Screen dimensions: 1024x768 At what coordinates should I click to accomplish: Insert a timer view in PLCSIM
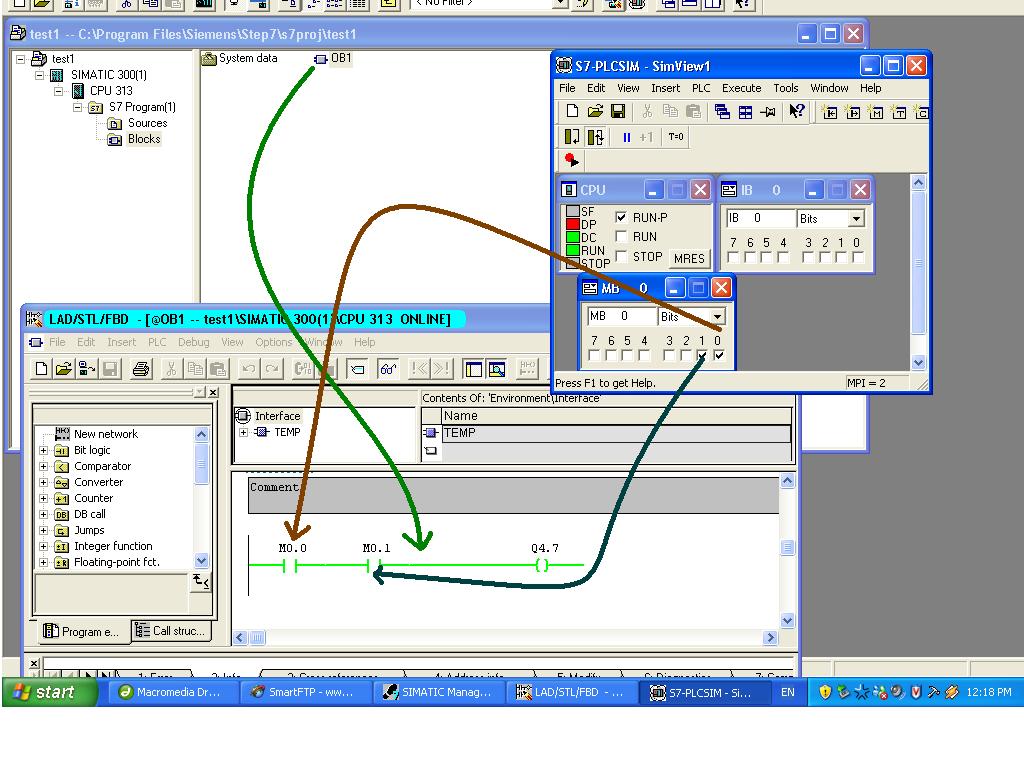click(899, 112)
